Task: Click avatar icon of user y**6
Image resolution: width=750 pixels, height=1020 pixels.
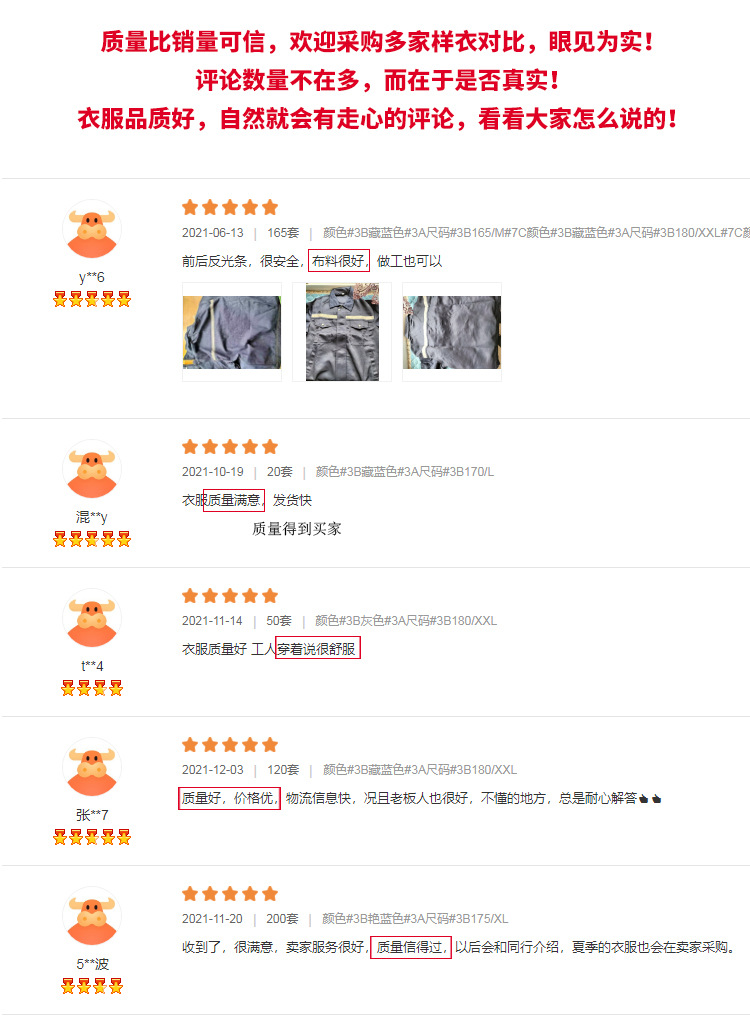Action: (x=92, y=229)
